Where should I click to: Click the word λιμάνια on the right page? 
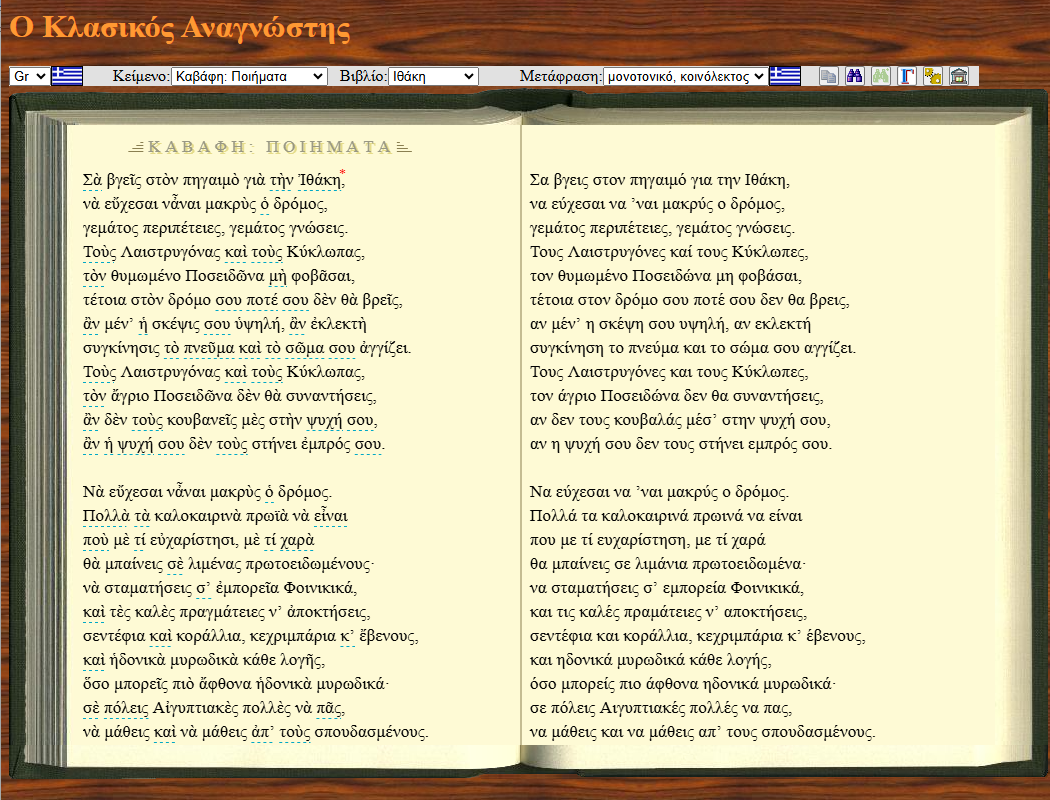(x=662, y=564)
